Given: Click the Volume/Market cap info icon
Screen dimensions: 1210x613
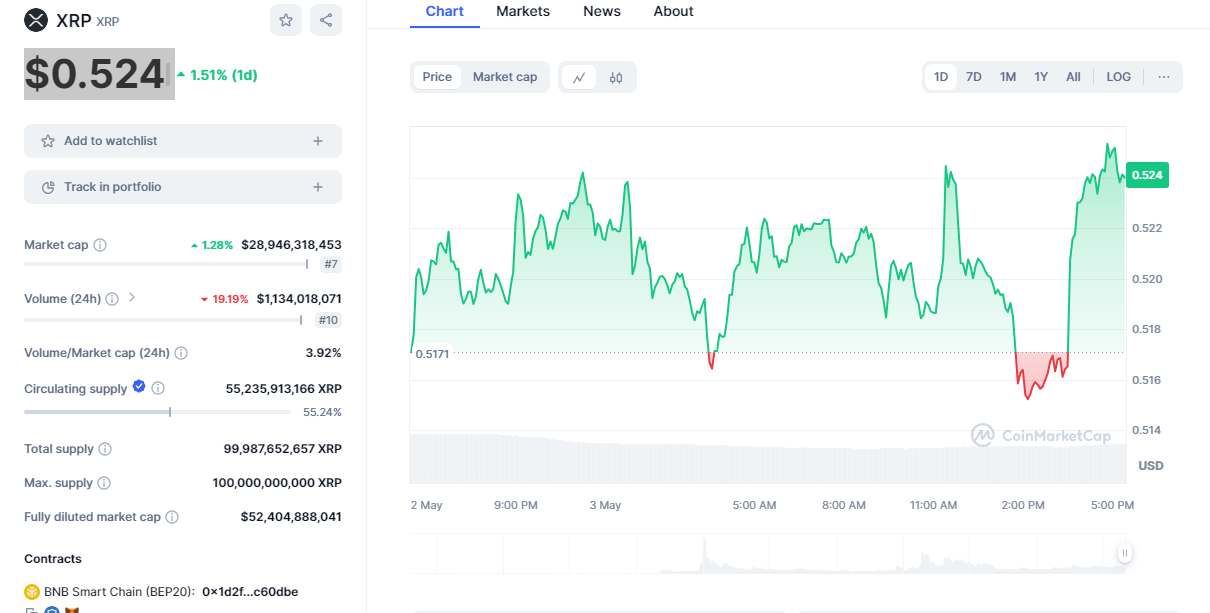Looking at the screenshot, I should tap(181, 353).
